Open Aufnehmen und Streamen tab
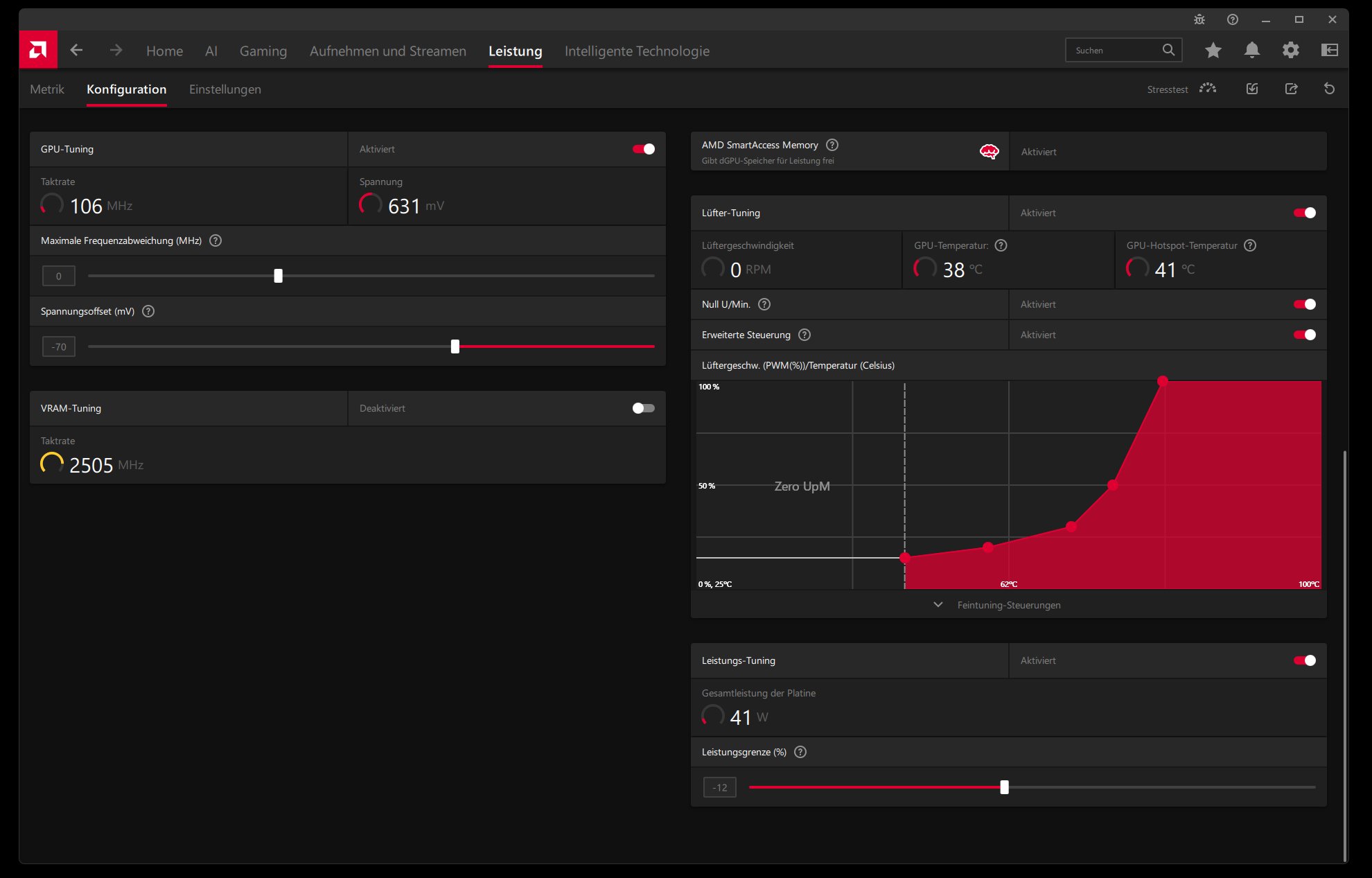The height and width of the screenshot is (878, 1372). [388, 51]
